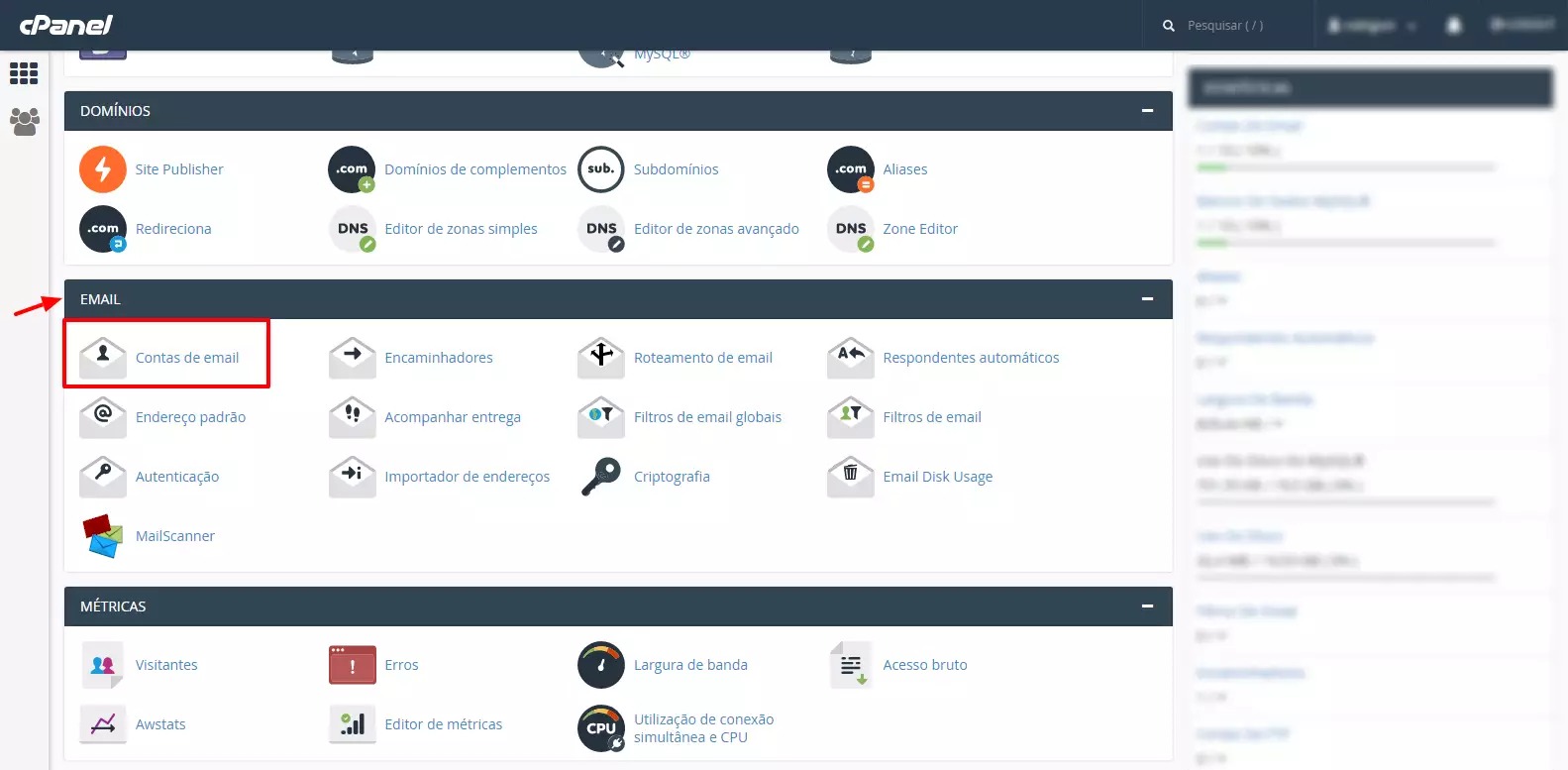Viewport: 1568px width, 770px height.
Task: Click the cPanel logo
Action: click(x=66, y=25)
